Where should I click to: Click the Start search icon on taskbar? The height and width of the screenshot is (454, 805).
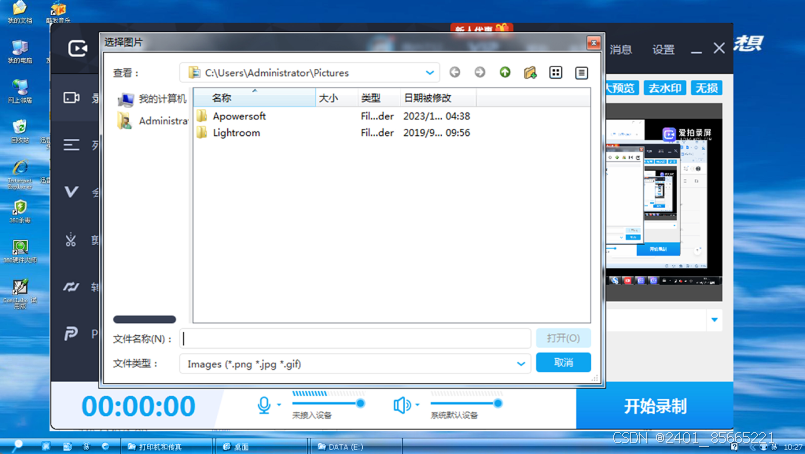tap(17, 446)
